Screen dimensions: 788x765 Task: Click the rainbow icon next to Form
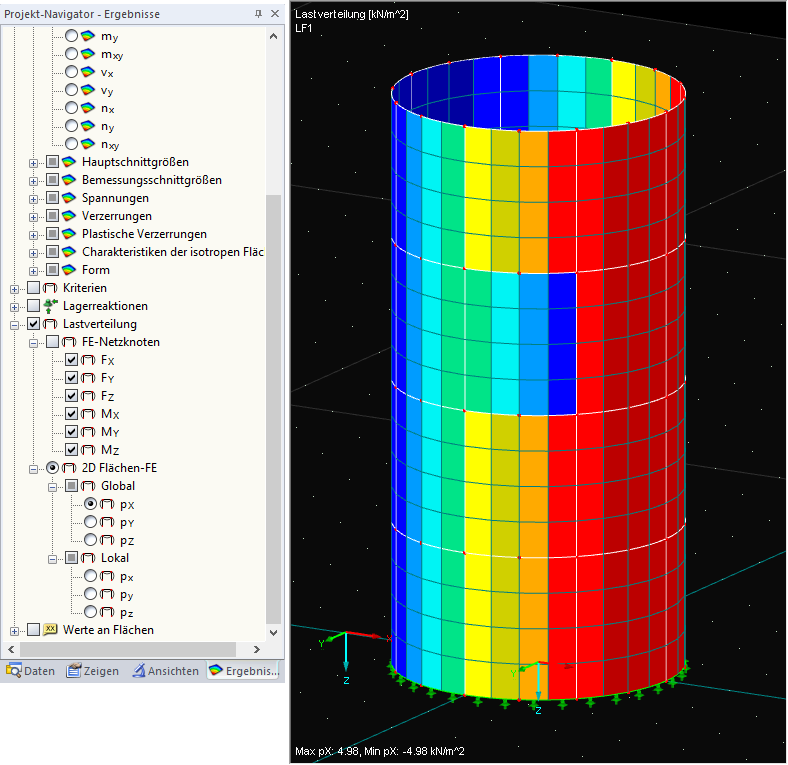(68, 270)
